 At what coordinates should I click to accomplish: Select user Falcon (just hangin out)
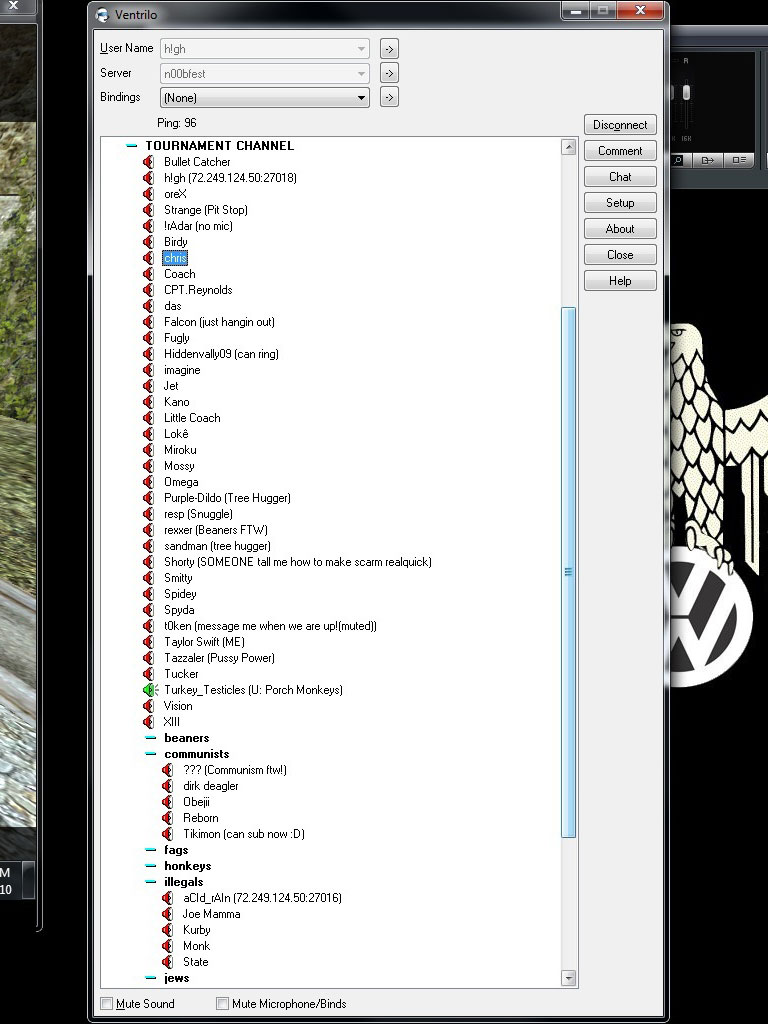[219, 322]
